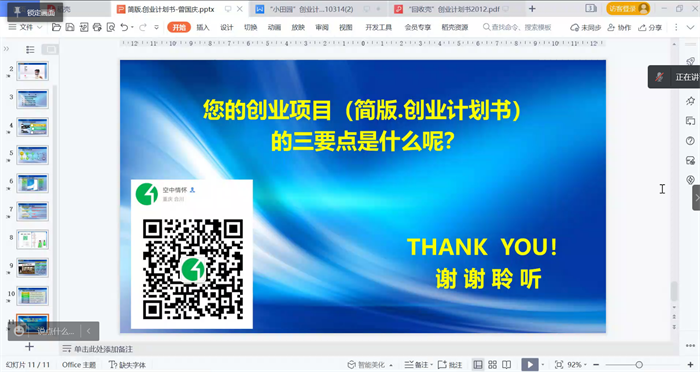Toggle the outline view in the slide panel
Screen dimensions: 700x372
point(30,50)
